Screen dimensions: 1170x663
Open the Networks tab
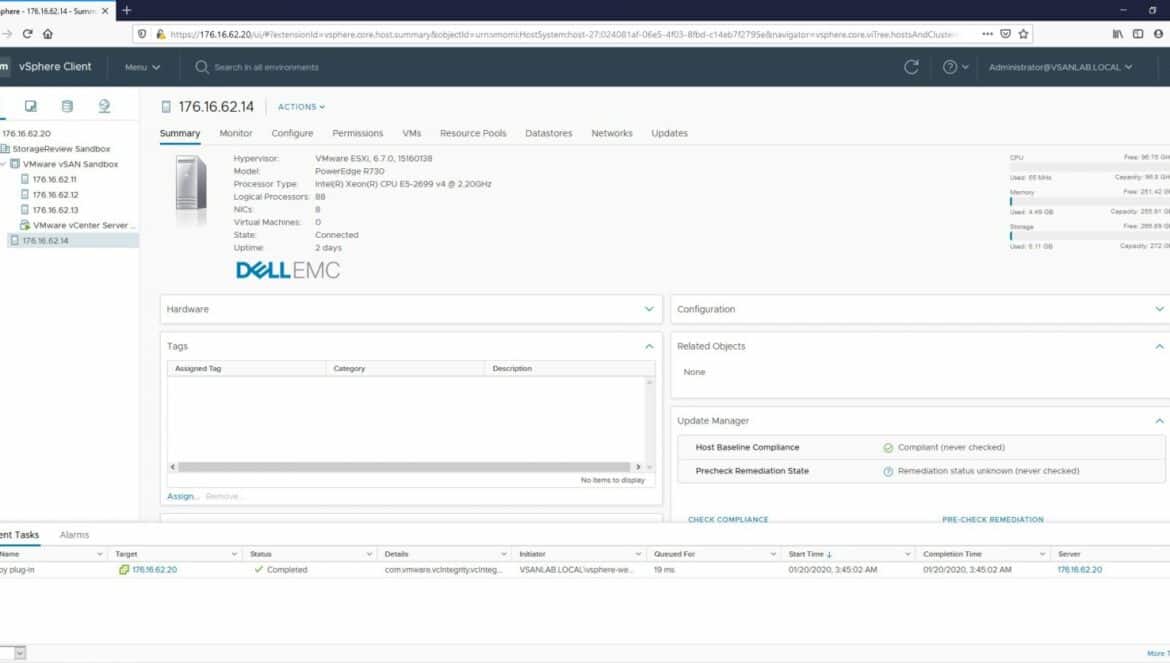(612, 133)
